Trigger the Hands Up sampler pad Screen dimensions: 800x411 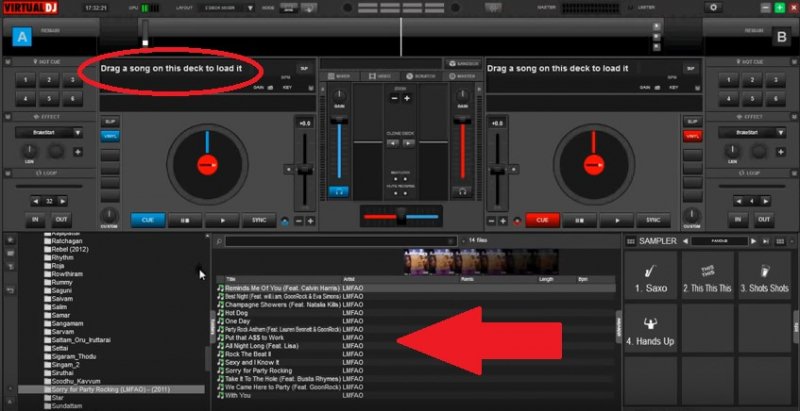pos(651,329)
